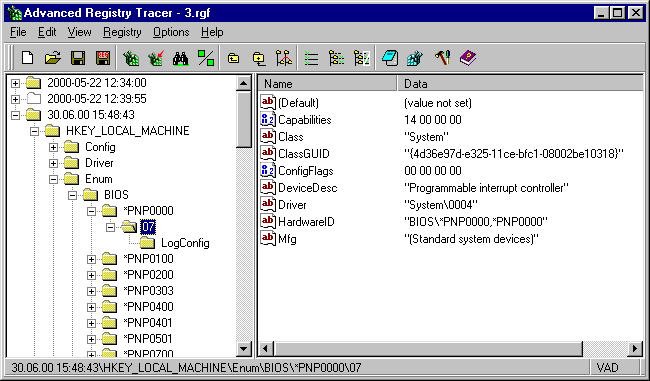The height and width of the screenshot is (381, 650).
Task: Select the 07 key in the tree
Action: click(148, 227)
